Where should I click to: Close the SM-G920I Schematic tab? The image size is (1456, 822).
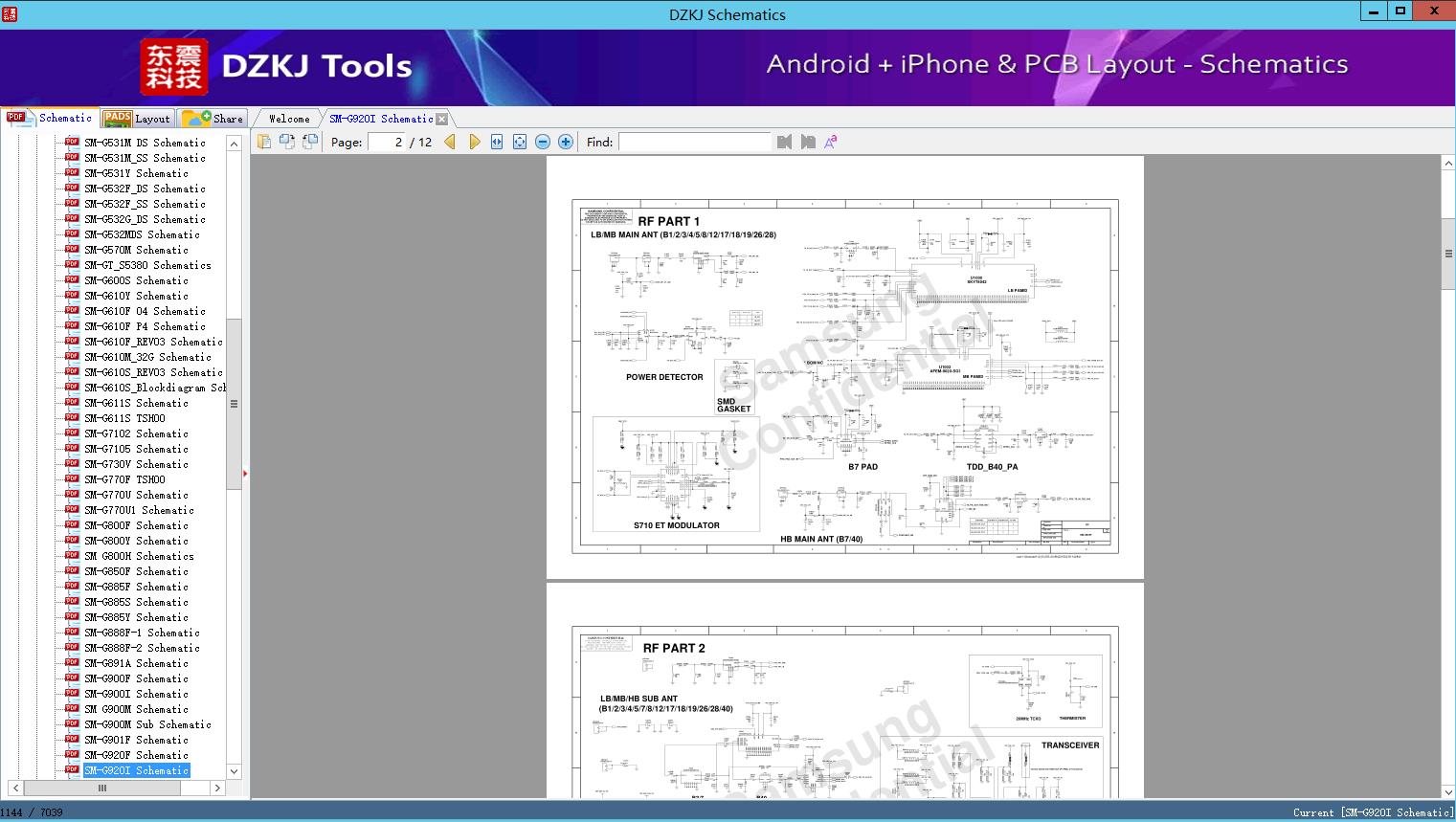[441, 120]
